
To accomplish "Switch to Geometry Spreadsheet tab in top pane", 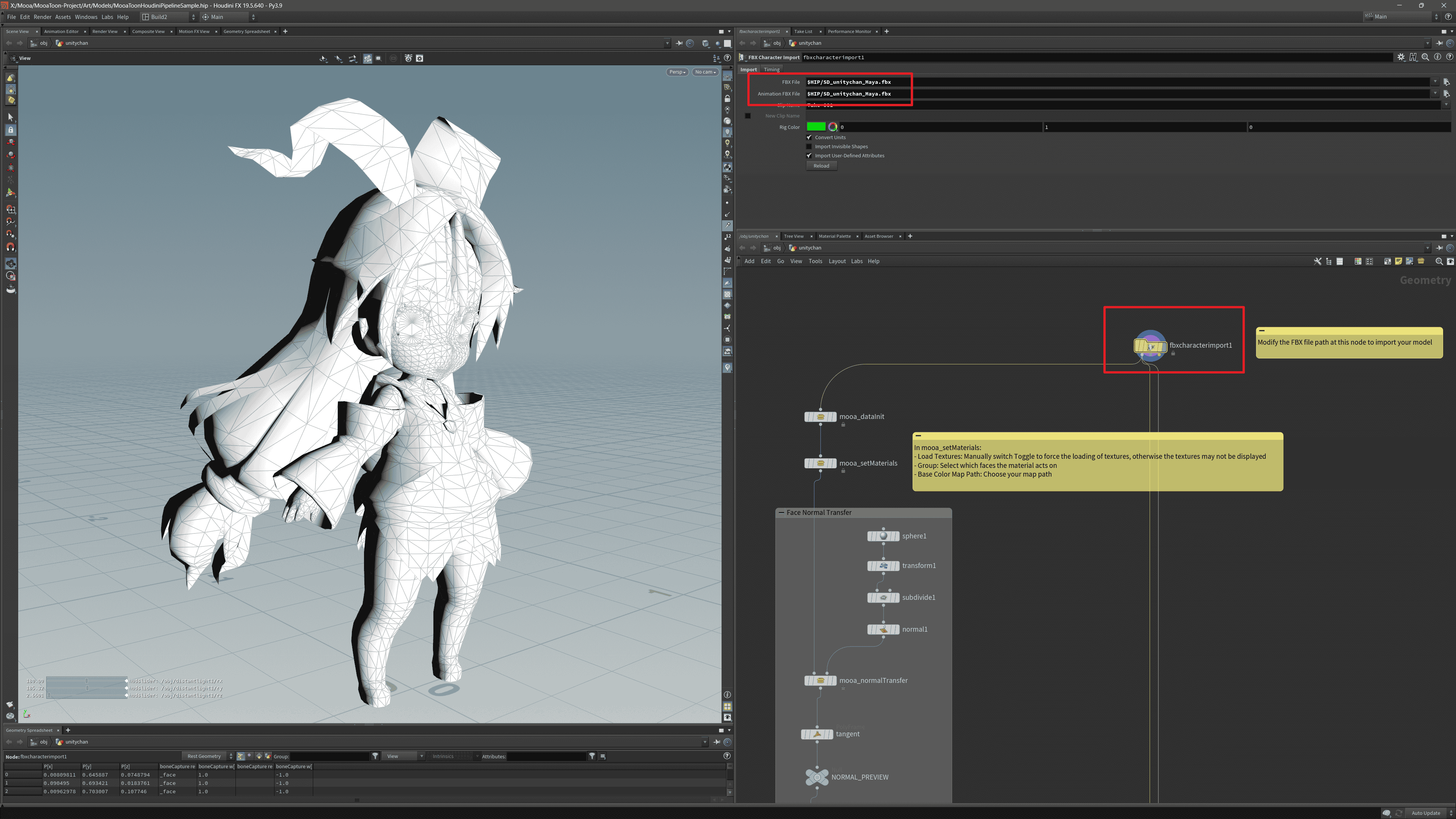I will [x=246, y=31].
